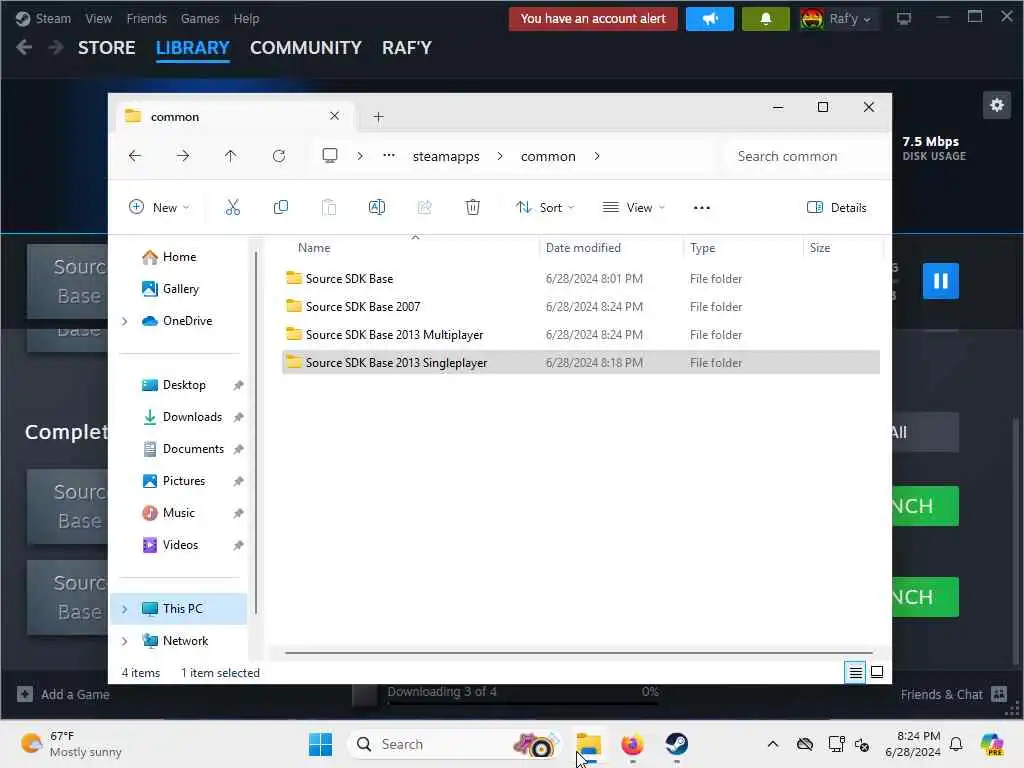Click the Steam announcements megaphone icon
The height and width of the screenshot is (768, 1024).
click(x=710, y=19)
